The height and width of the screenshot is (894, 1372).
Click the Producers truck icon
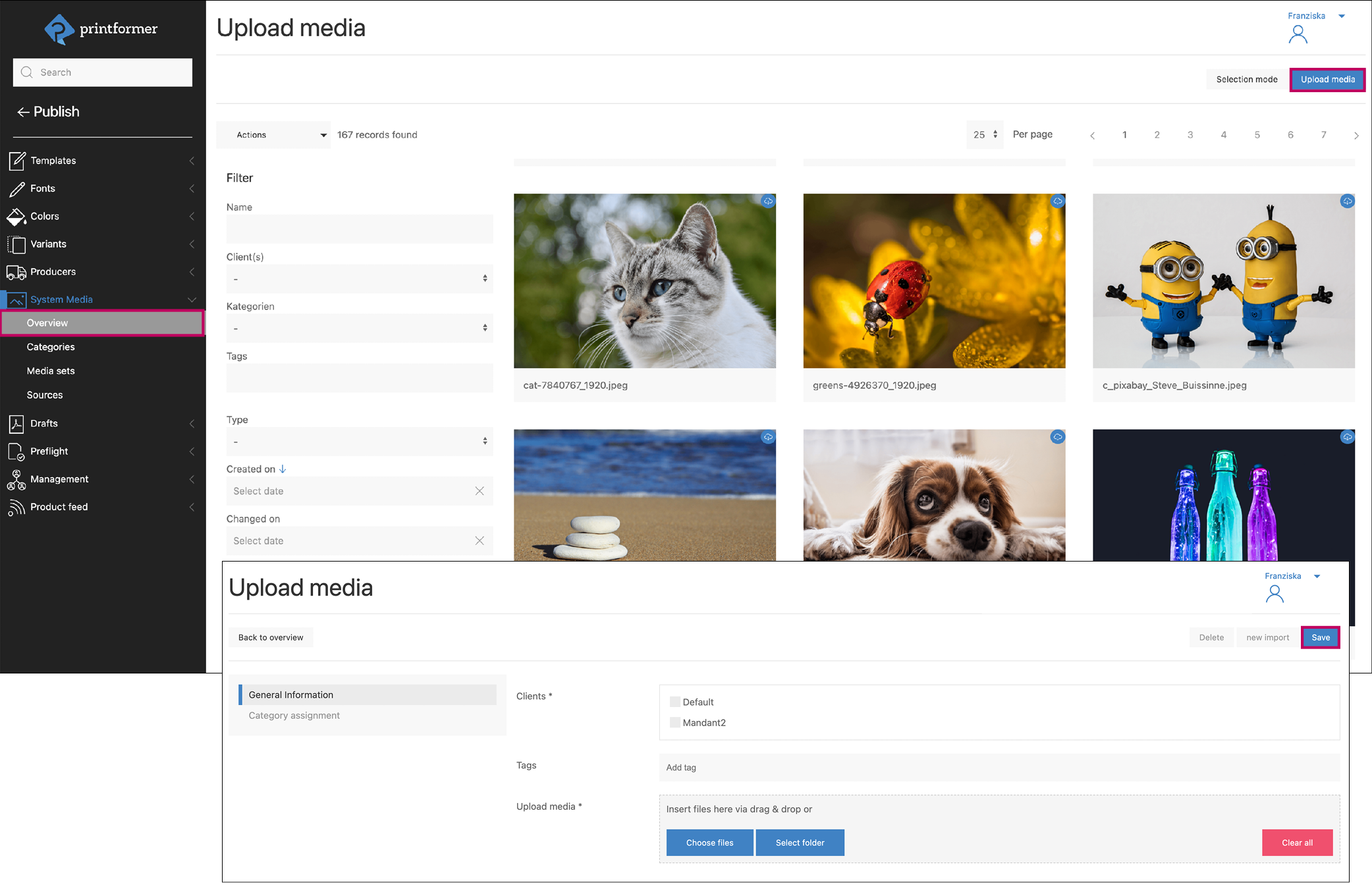pos(16,272)
